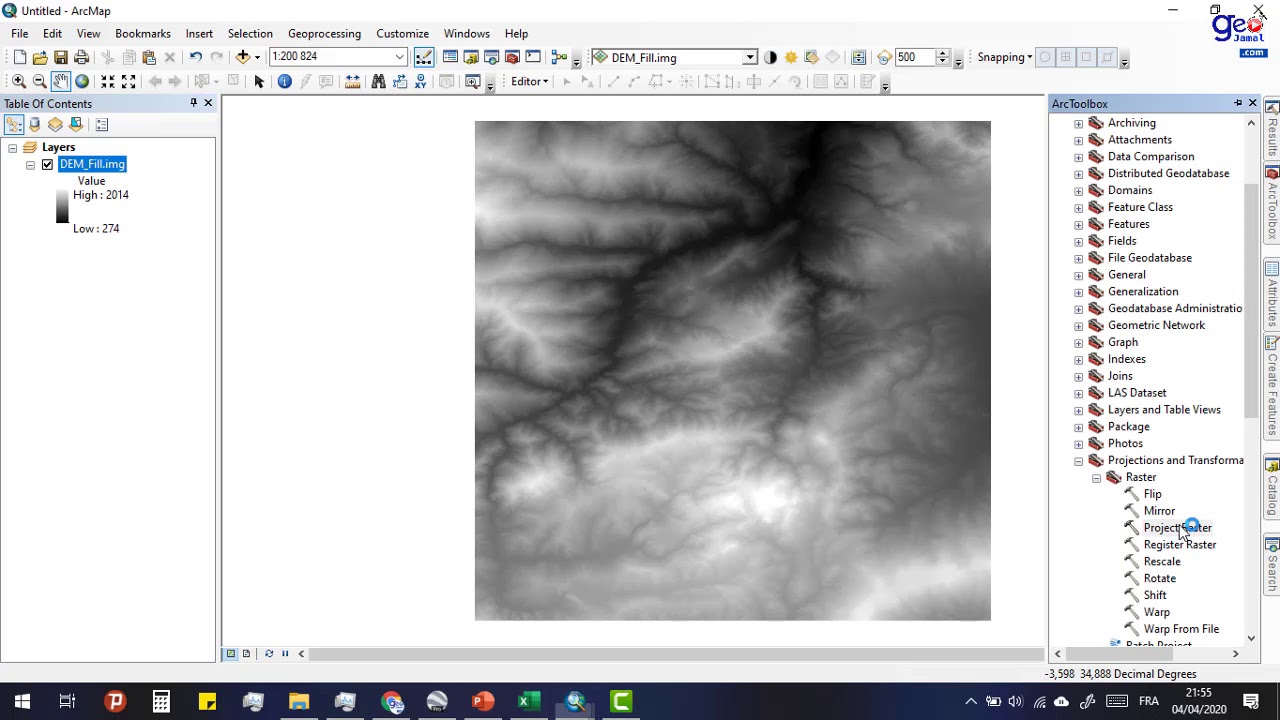Viewport: 1280px width, 720px height.
Task: Zoom to the Full Extent globe
Action: click(82, 81)
